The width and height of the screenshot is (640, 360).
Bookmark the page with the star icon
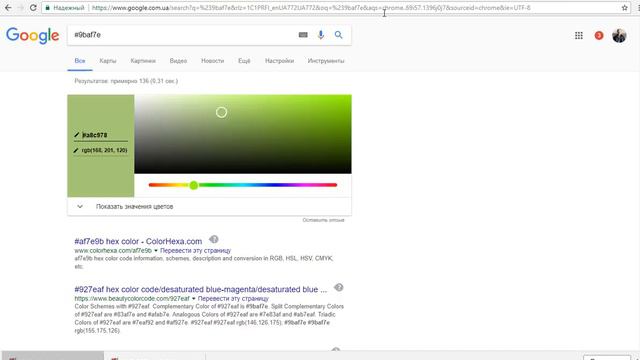tap(624, 8)
